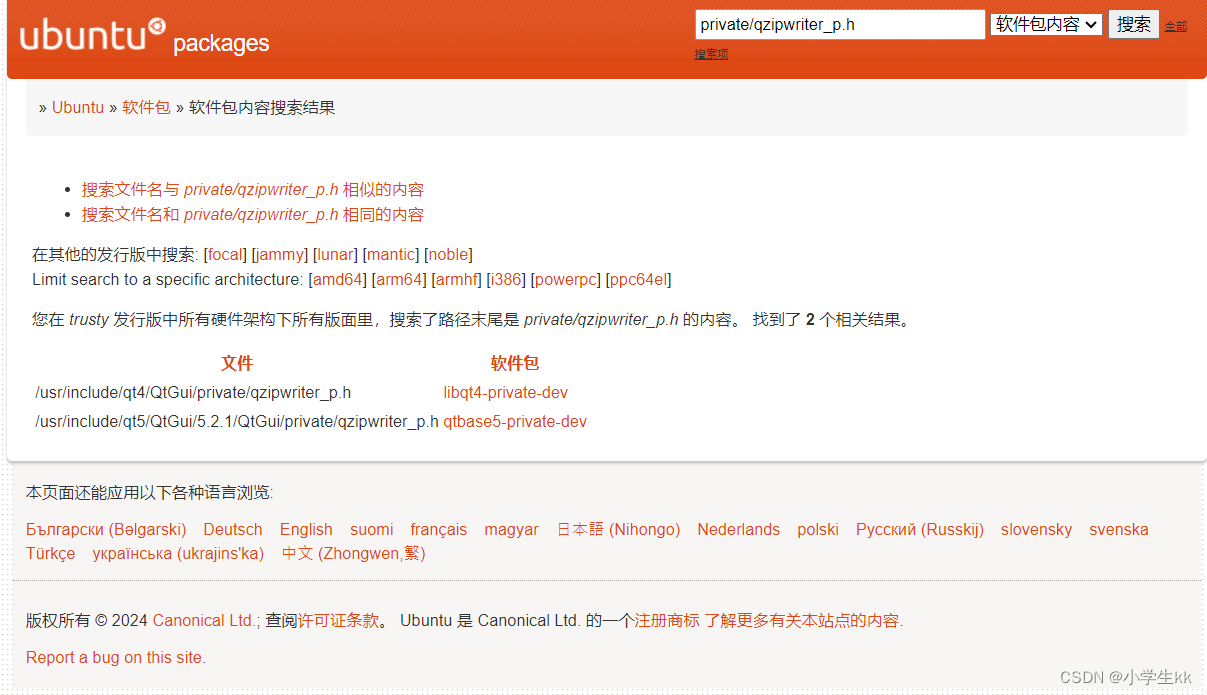1207x695 pixels.
Task: Limit search to amd64 architecture
Action: tap(338, 280)
